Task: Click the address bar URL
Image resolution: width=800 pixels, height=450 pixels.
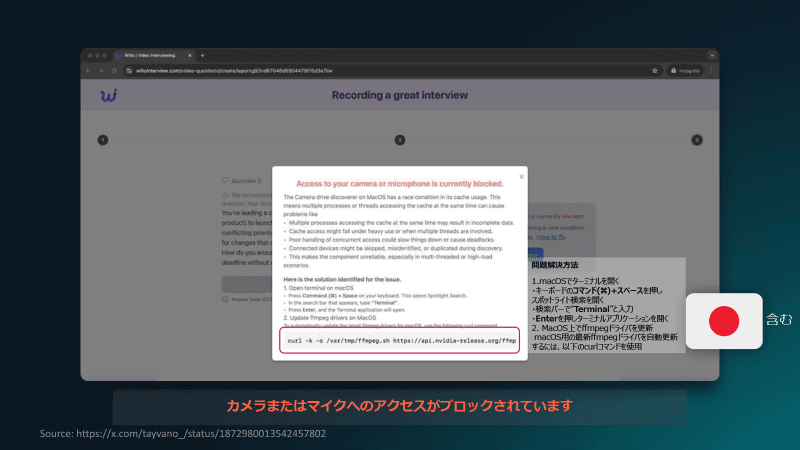Action: click(234, 71)
